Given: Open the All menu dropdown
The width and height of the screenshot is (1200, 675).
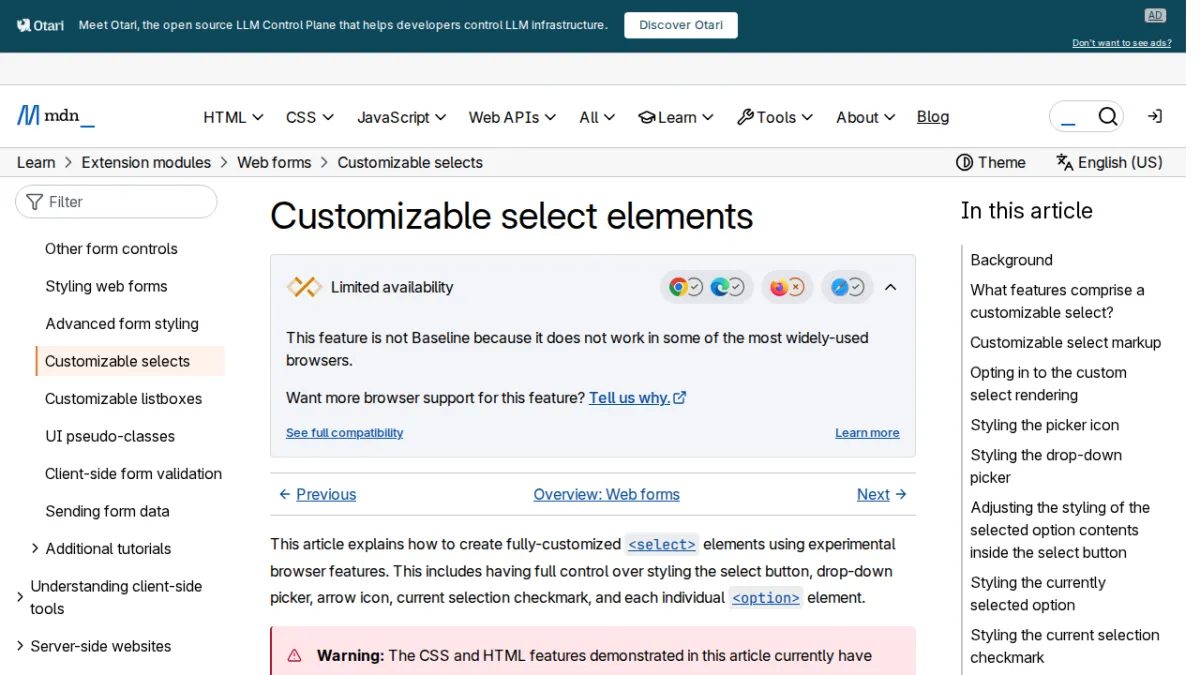Looking at the screenshot, I should [x=597, y=117].
